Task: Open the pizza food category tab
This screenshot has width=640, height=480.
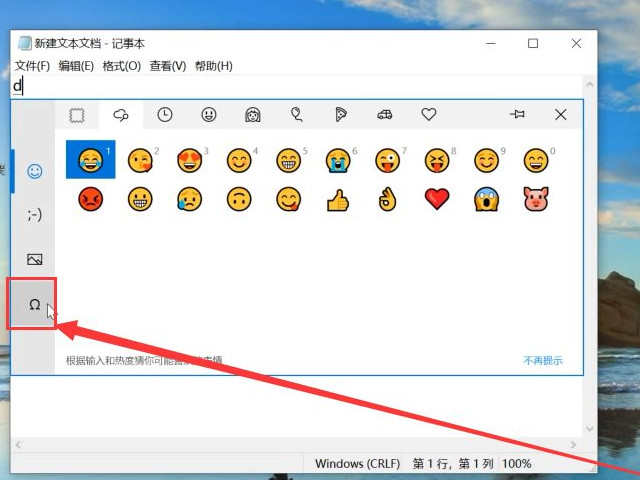Action: coord(341,115)
